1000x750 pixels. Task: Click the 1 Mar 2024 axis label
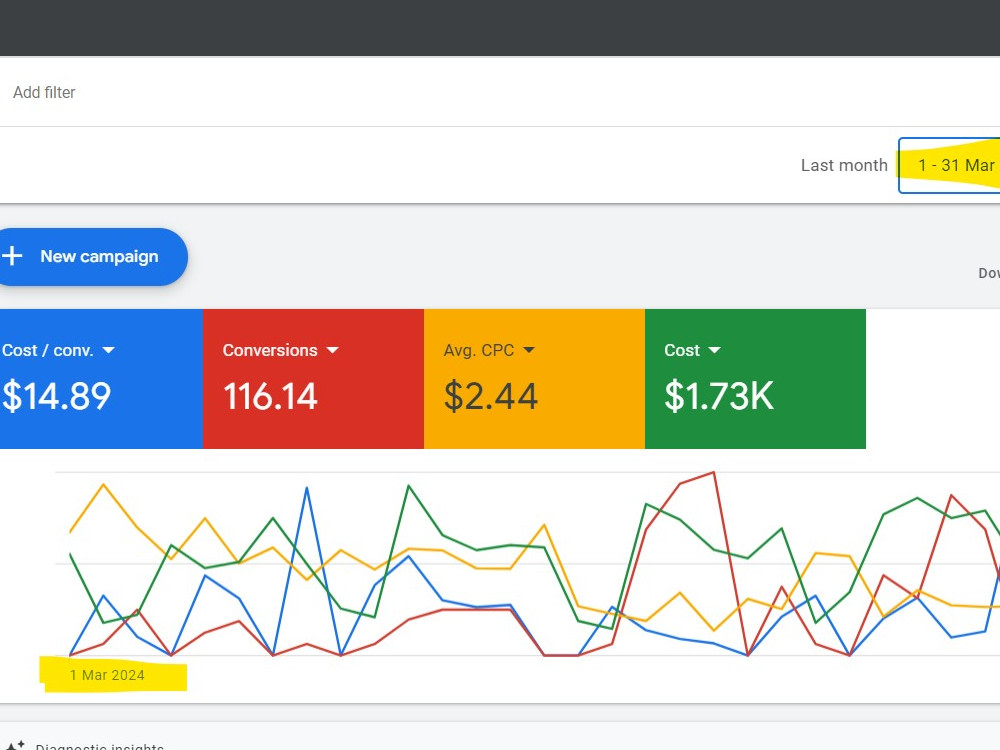click(107, 675)
